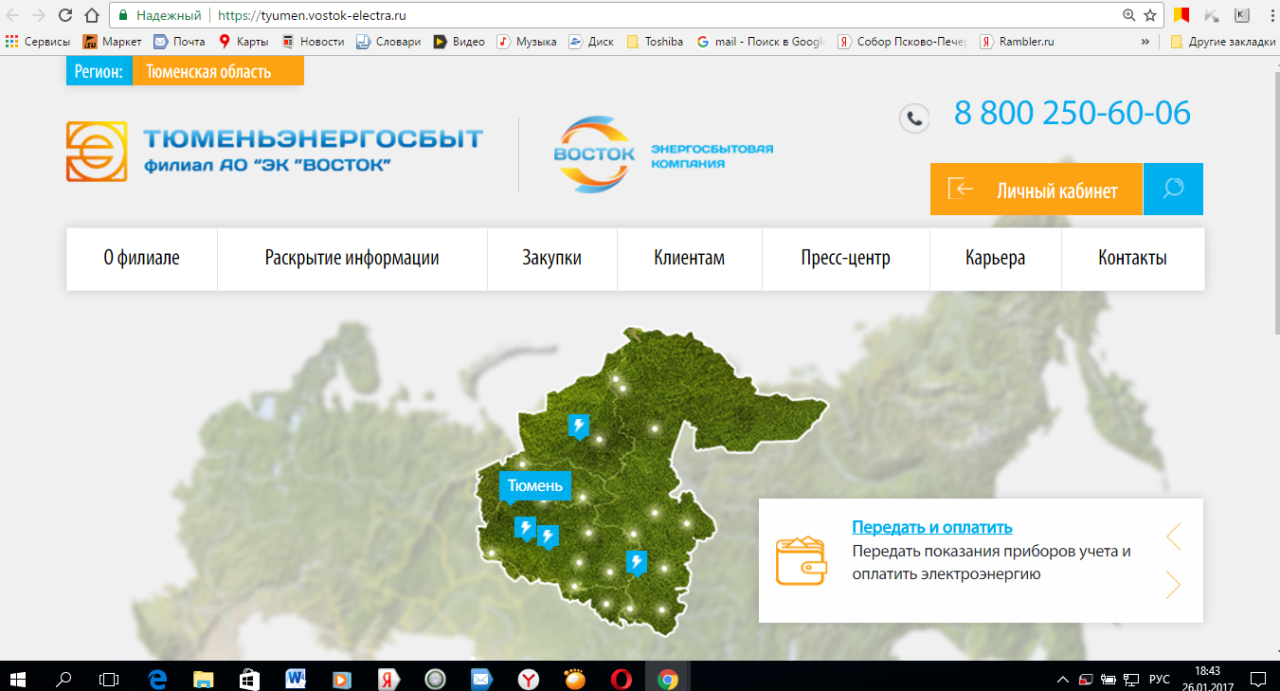Open the Windows Start menu
The width and height of the screenshot is (1280, 691).
coord(19,678)
